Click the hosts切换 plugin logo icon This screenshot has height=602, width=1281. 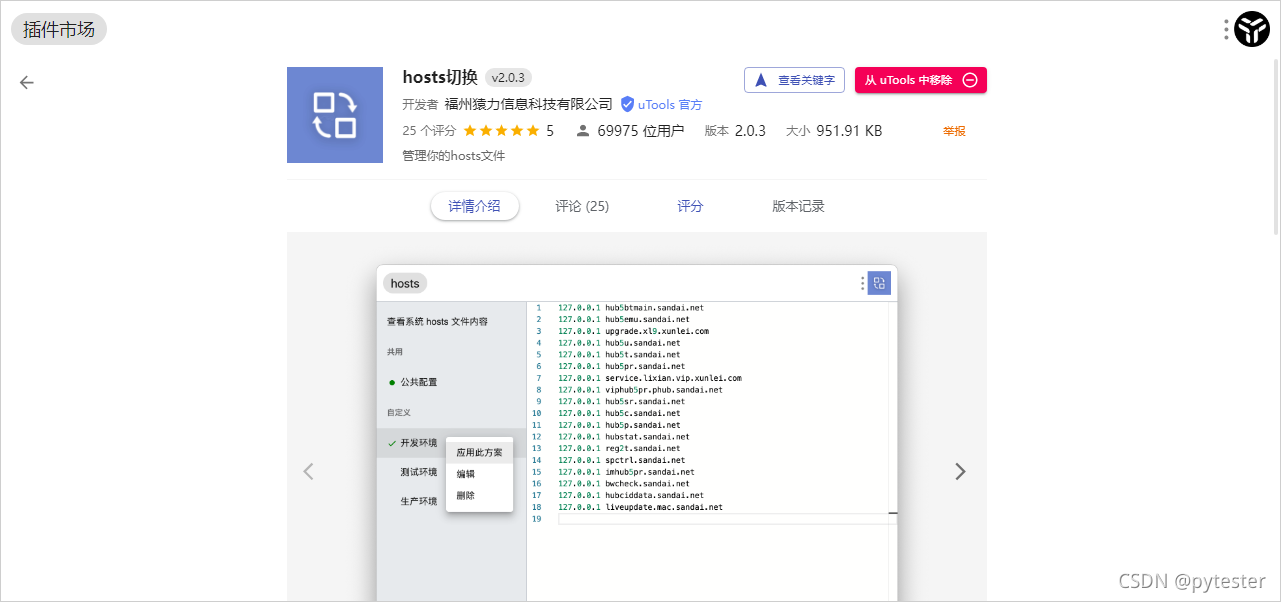click(x=335, y=115)
